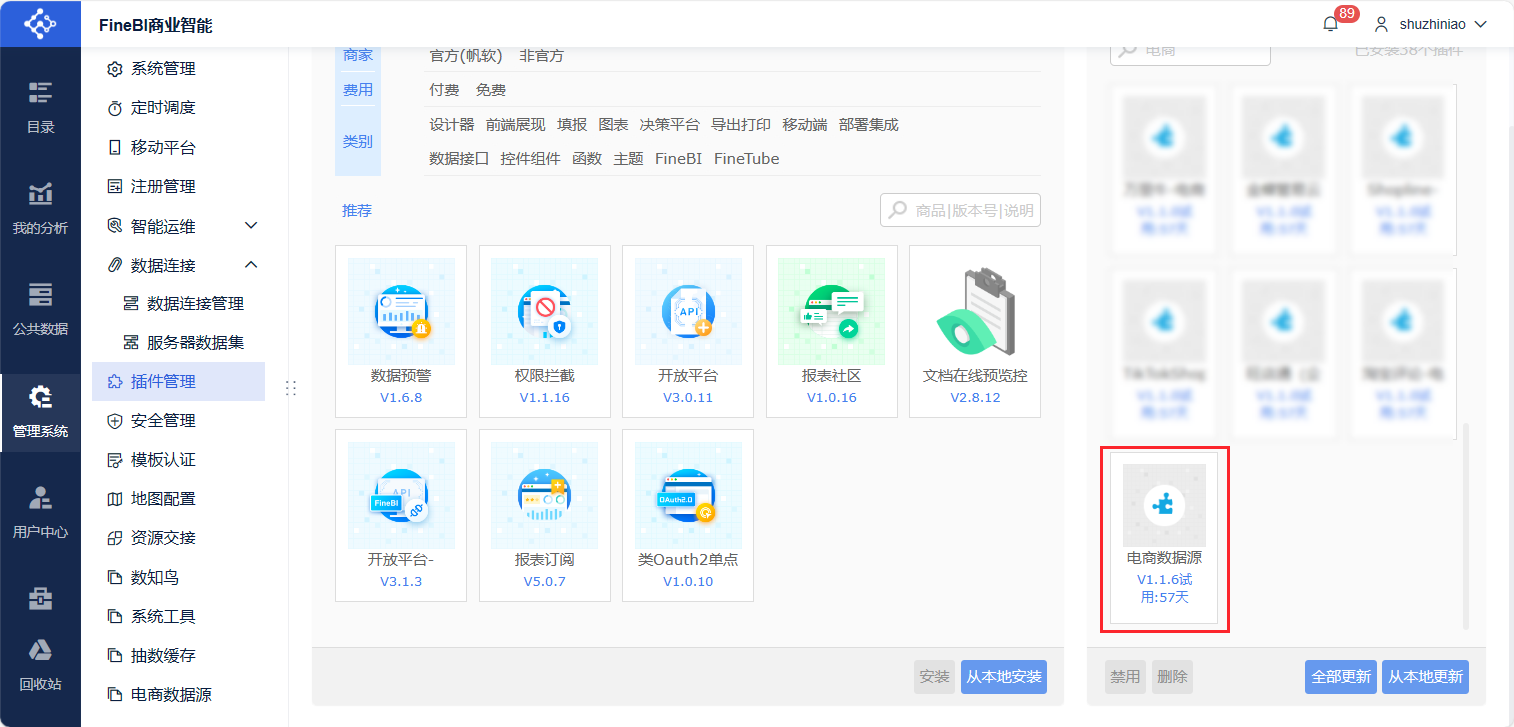Focus the 商品|版本号|说明 search field
This screenshot has width=1514, height=727.
pyautogui.click(x=960, y=211)
